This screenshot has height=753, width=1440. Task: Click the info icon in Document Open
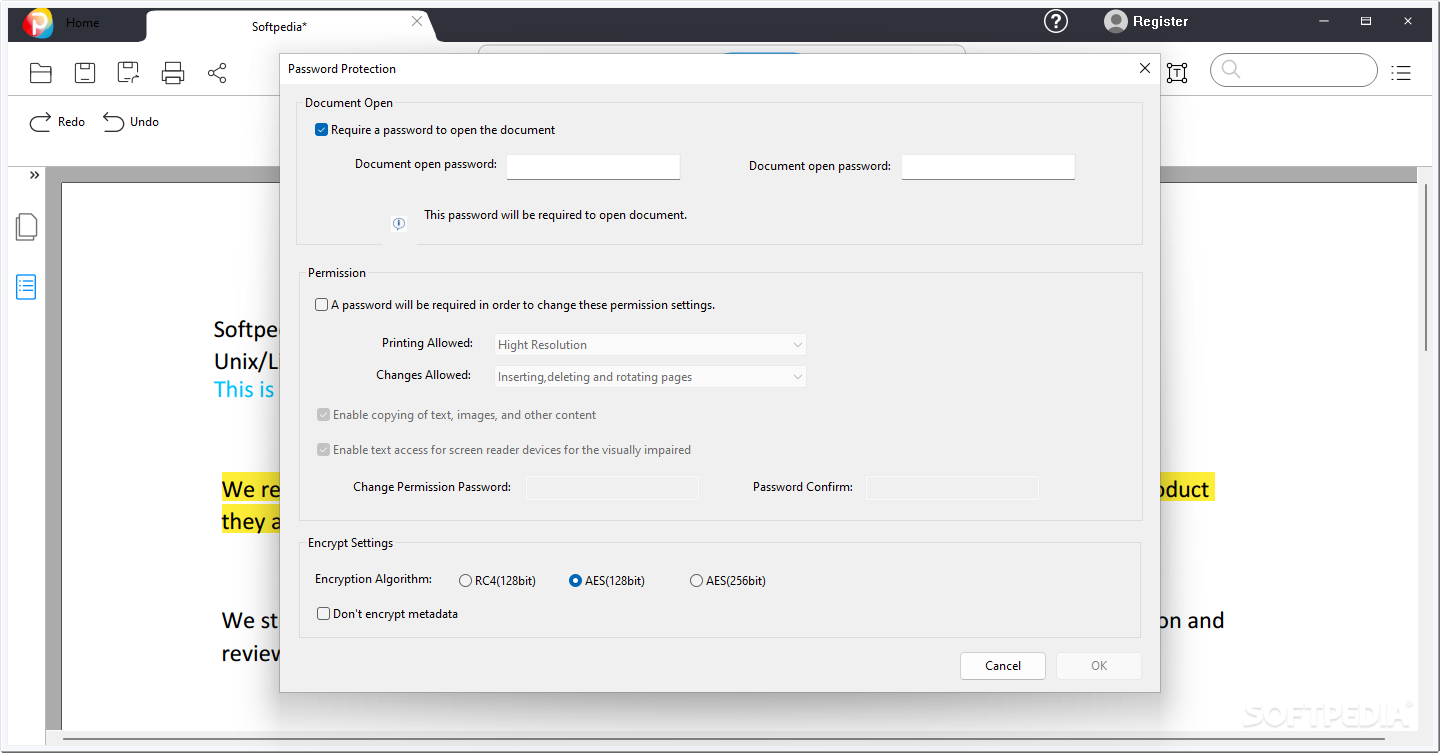click(399, 224)
